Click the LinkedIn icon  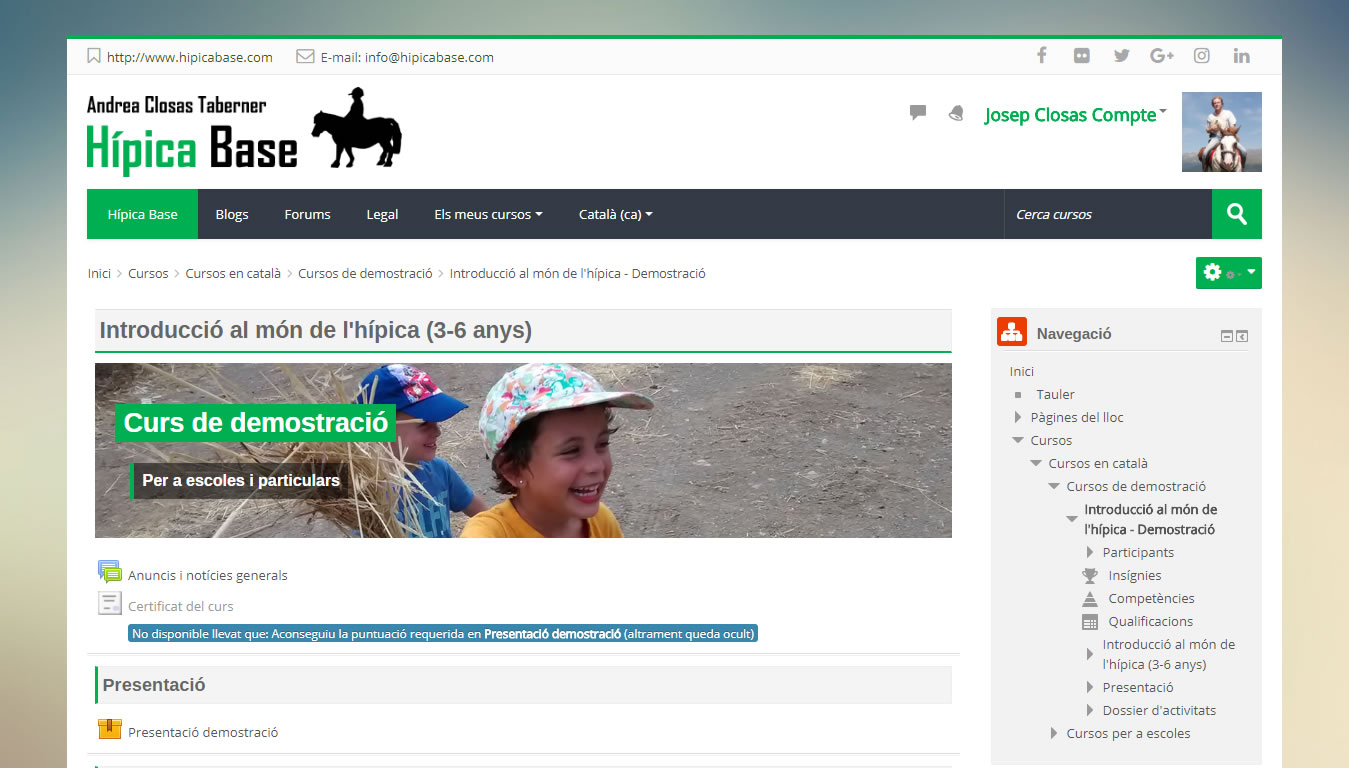(x=1241, y=56)
